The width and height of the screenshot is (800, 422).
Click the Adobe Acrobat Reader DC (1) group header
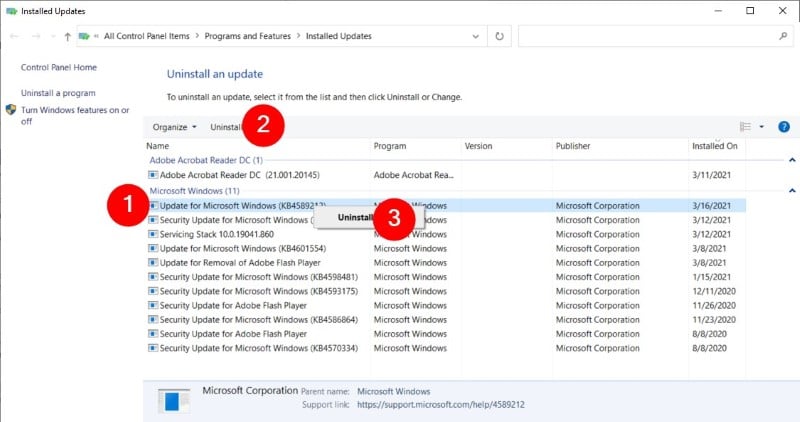pos(206,160)
